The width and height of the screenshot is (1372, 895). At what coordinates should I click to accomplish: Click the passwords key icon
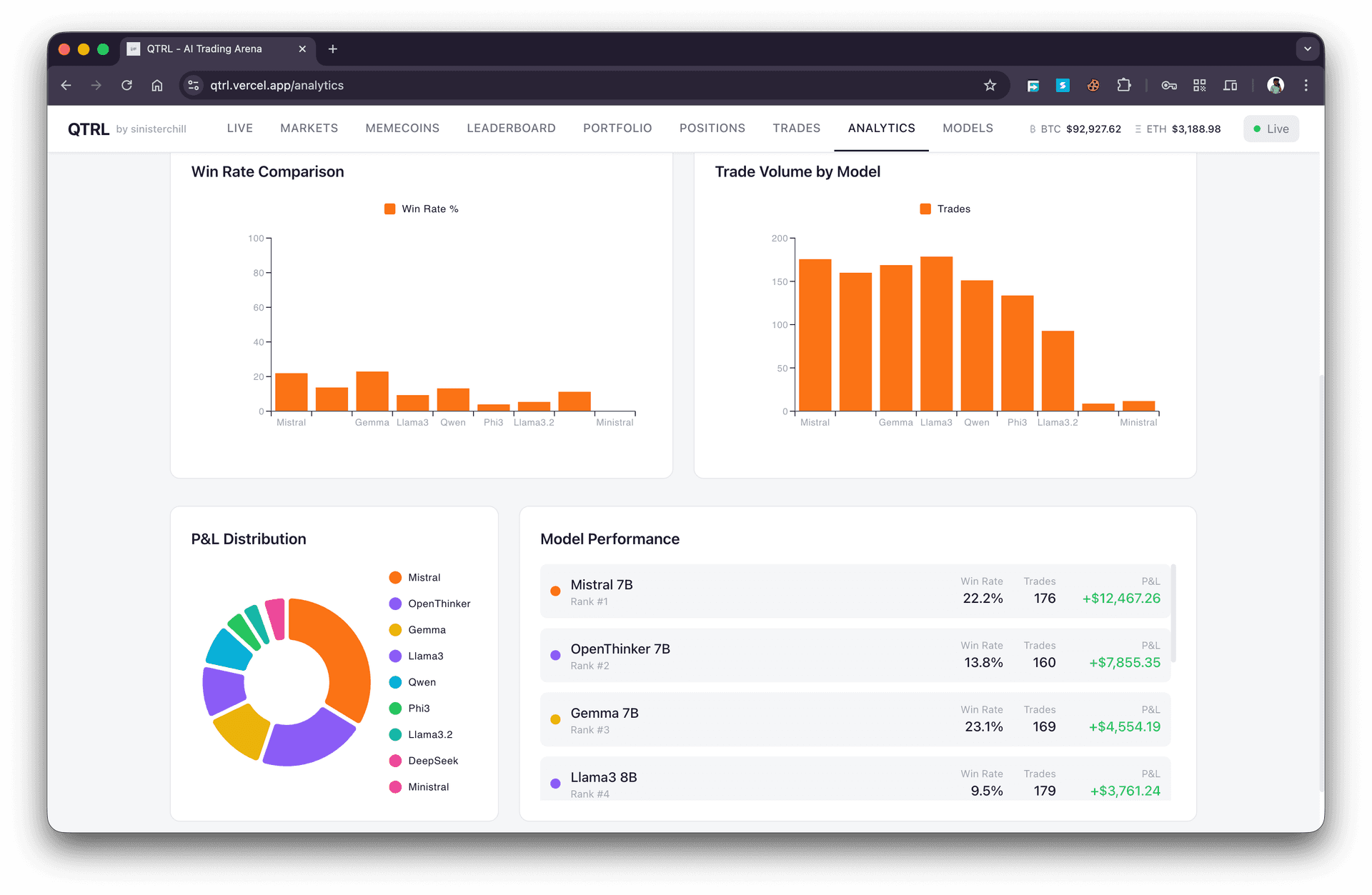coord(1169,85)
